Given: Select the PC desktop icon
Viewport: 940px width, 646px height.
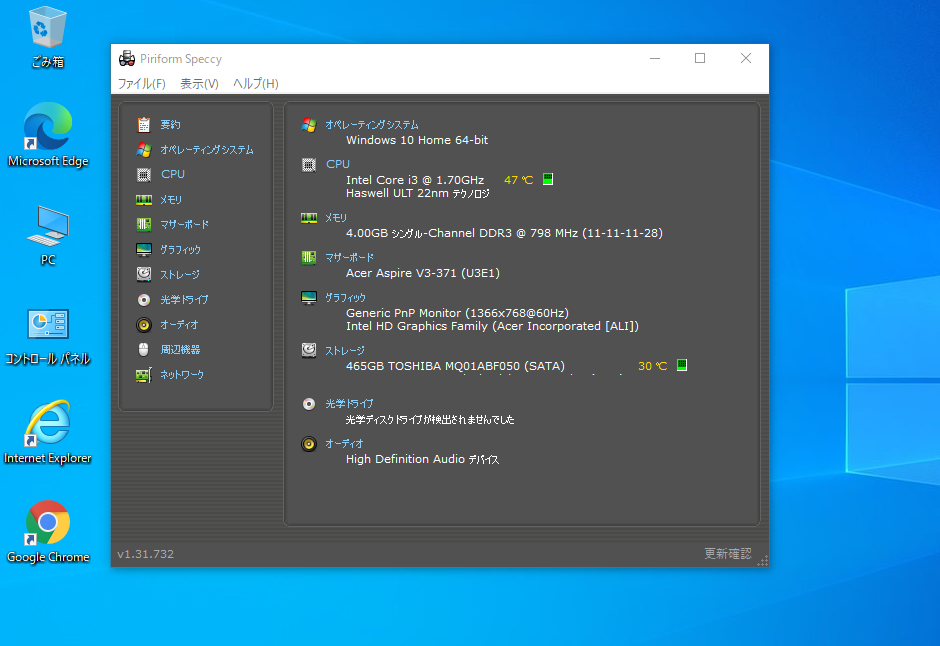Looking at the screenshot, I should pyautogui.click(x=48, y=236).
